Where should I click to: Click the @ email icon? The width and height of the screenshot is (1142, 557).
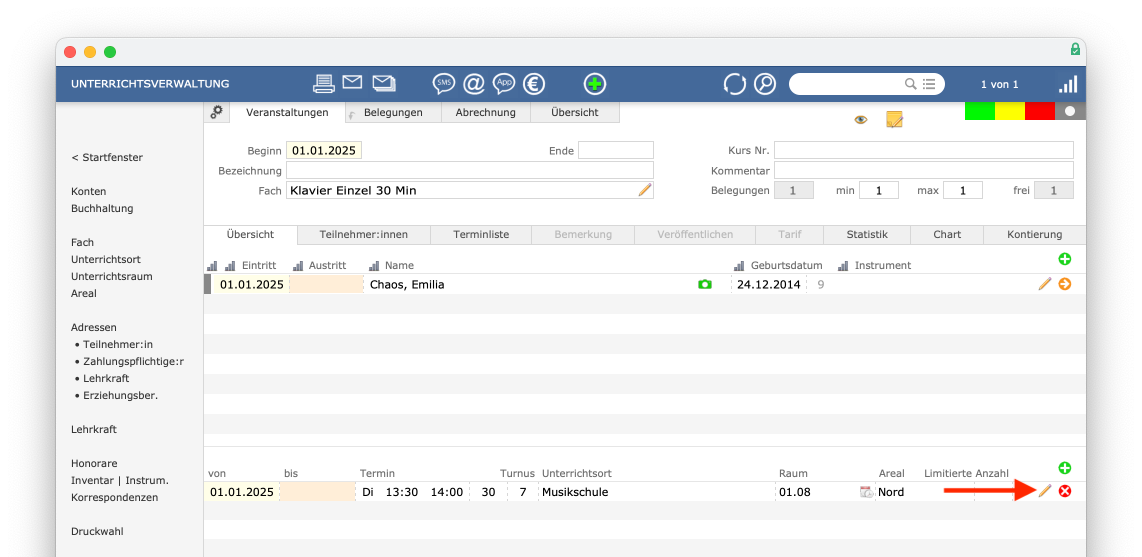click(473, 84)
